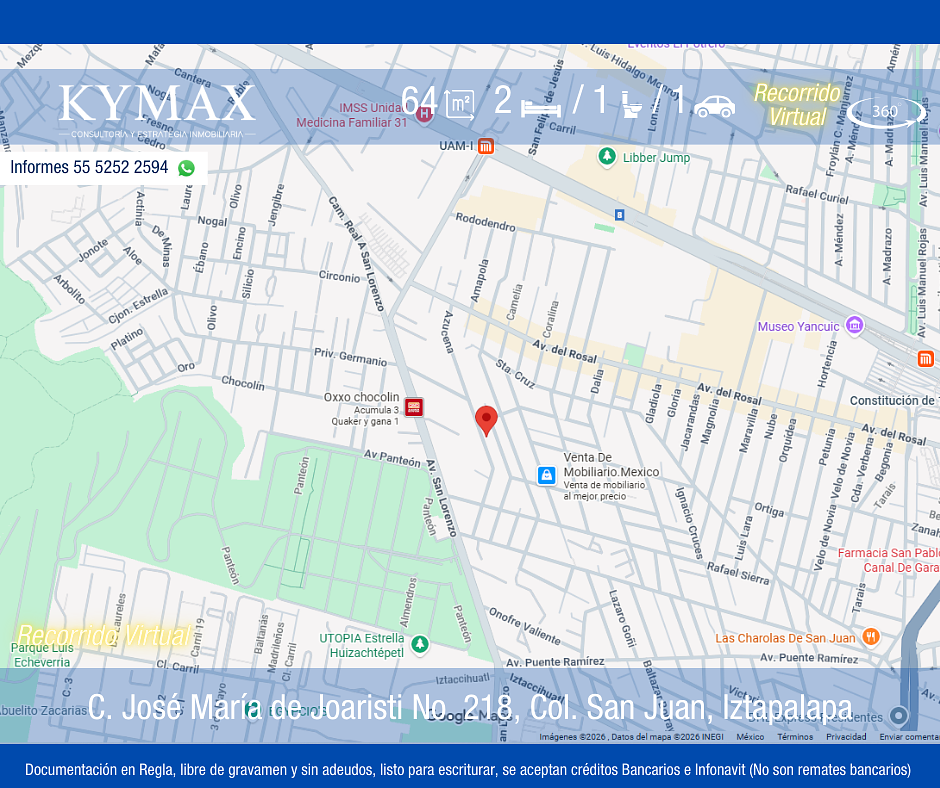
Task: Click the Recorrido Virtual label at bottom left
Action: 103,635
